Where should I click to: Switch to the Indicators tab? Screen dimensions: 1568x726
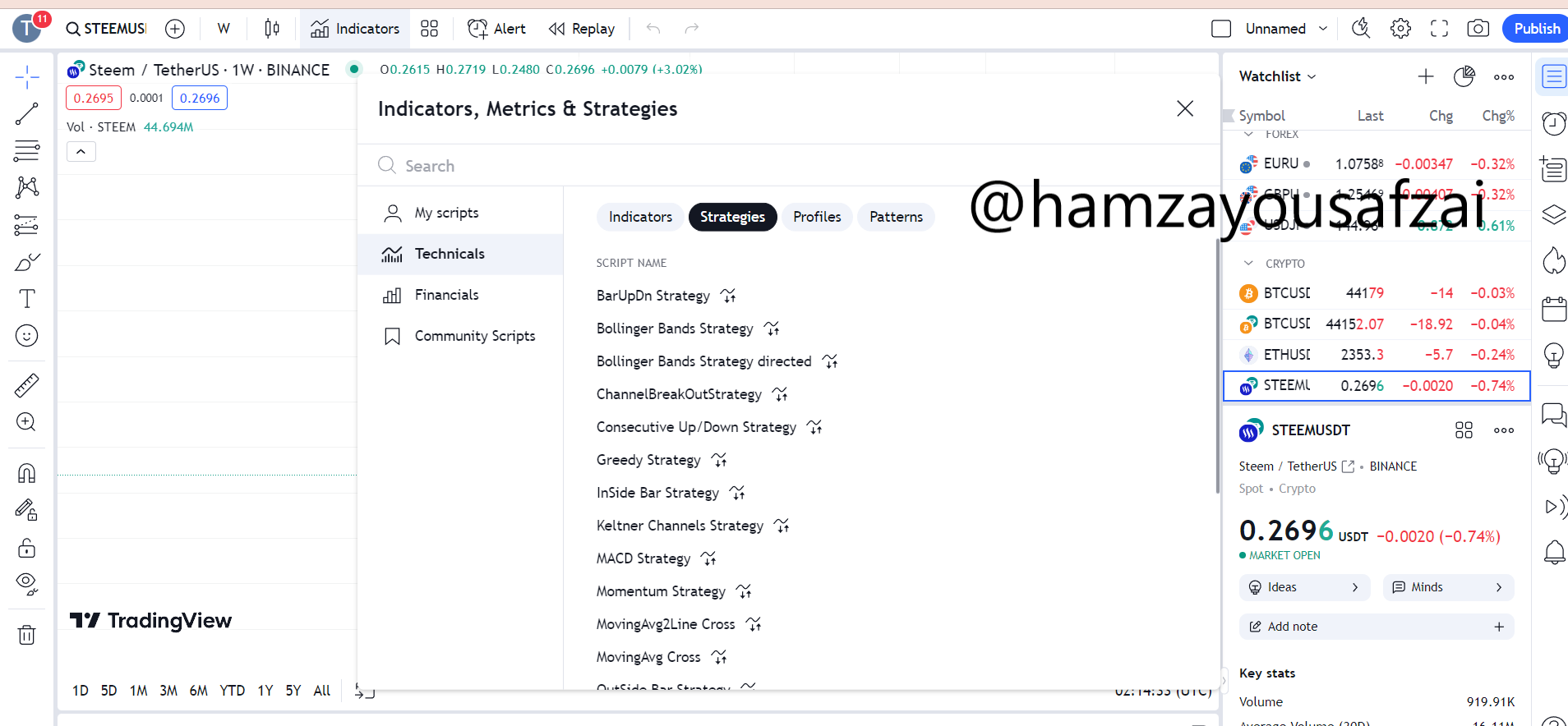[640, 217]
